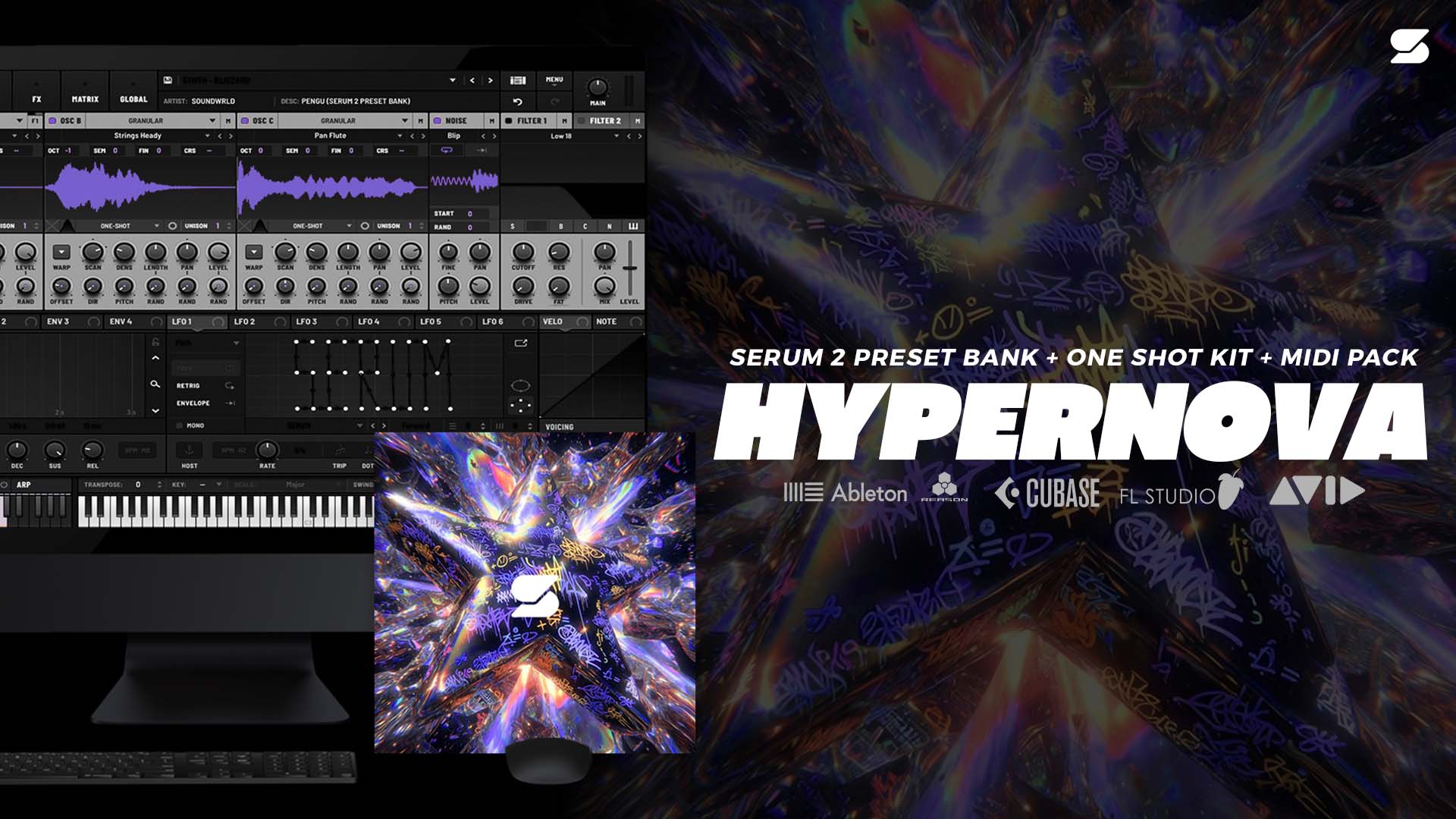Open the Strings Heady sample dropdown
Screen dimensions: 1456x819
(209, 136)
